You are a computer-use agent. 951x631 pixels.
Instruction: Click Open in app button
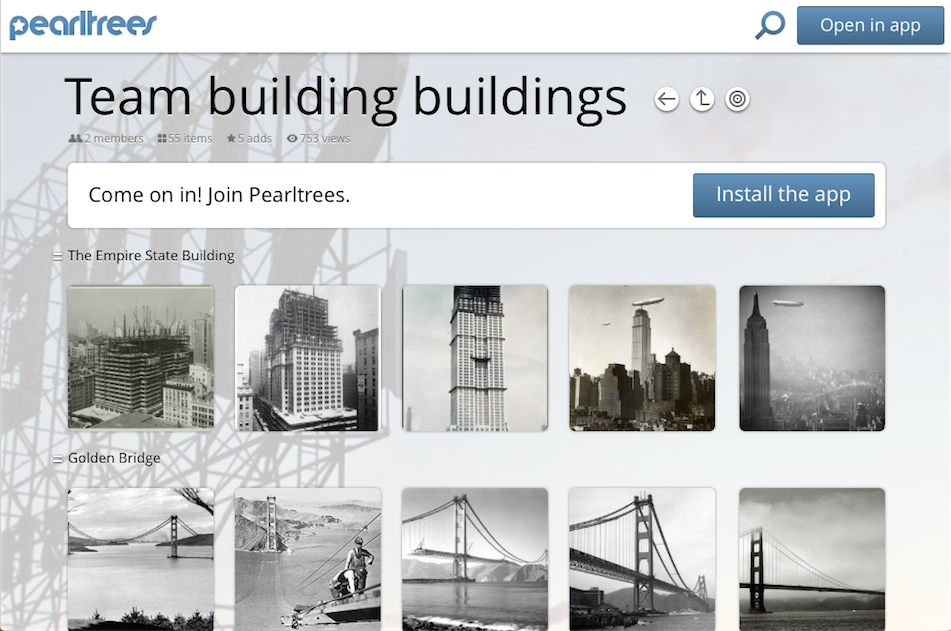[x=870, y=25]
